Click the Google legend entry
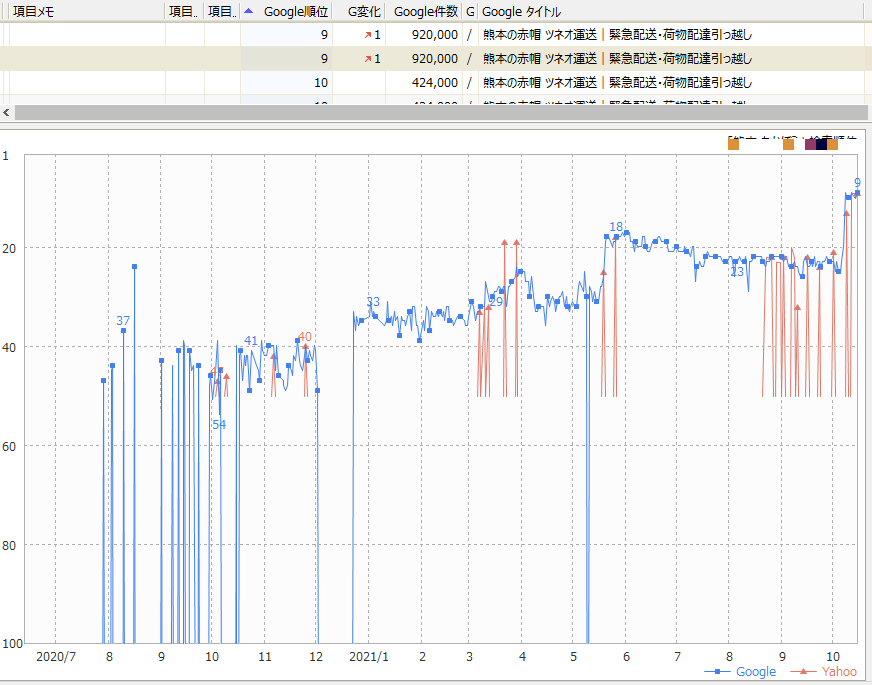This screenshot has height=685, width=872. tap(741, 672)
